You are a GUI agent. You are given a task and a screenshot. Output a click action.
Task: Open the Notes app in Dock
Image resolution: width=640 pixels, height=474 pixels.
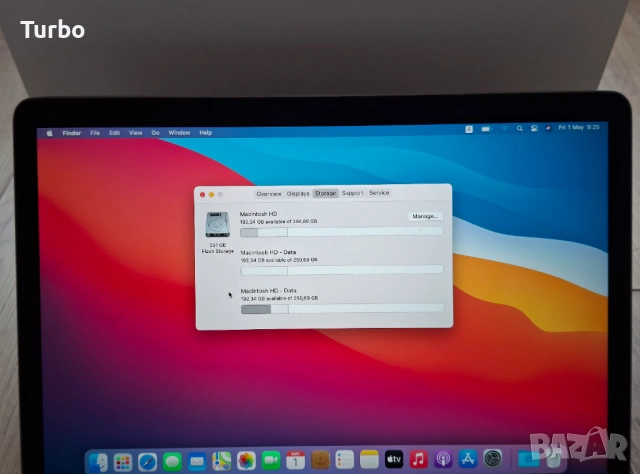point(369,459)
